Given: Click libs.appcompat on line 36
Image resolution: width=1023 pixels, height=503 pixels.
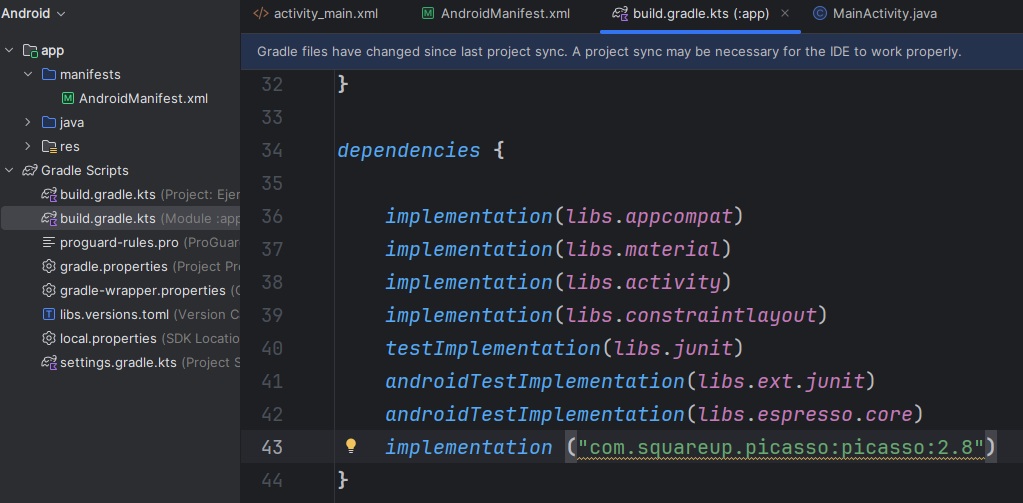Looking at the screenshot, I should coord(649,216).
